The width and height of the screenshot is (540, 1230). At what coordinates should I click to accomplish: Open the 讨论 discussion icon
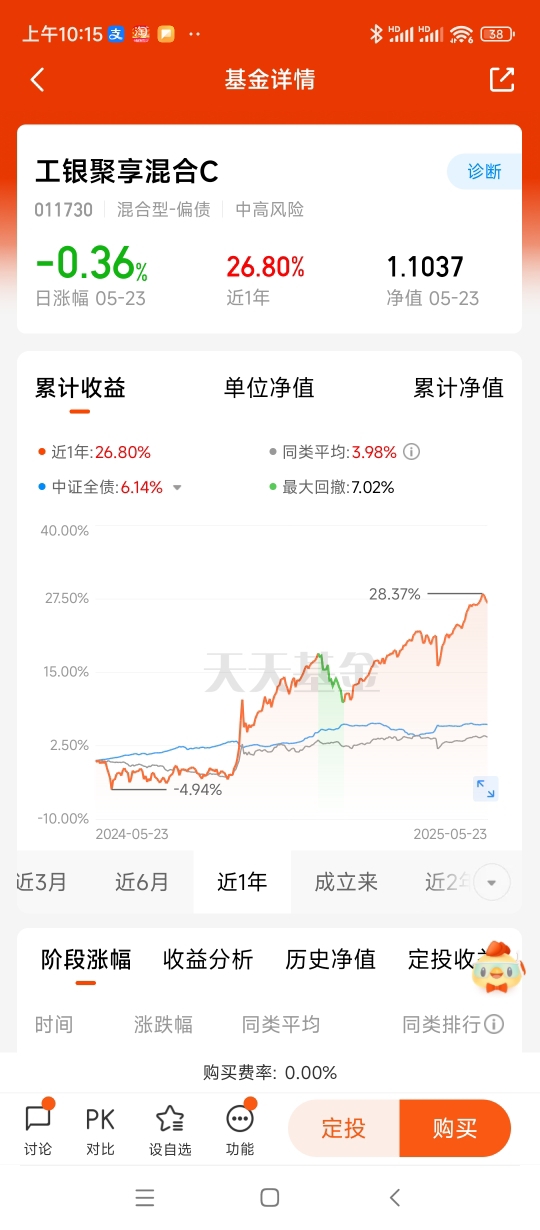click(38, 1130)
